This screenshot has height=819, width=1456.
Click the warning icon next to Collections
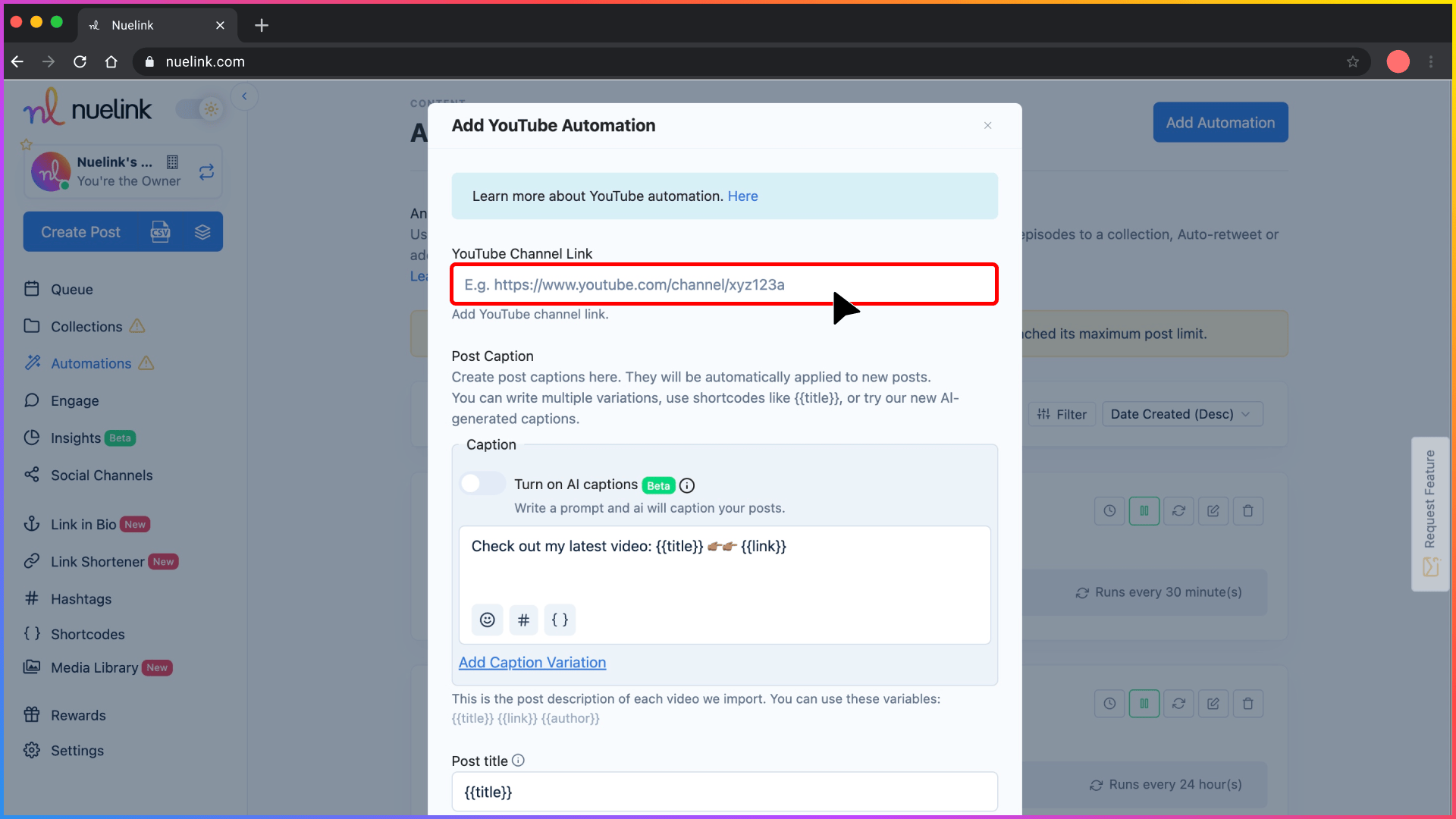click(137, 326)
